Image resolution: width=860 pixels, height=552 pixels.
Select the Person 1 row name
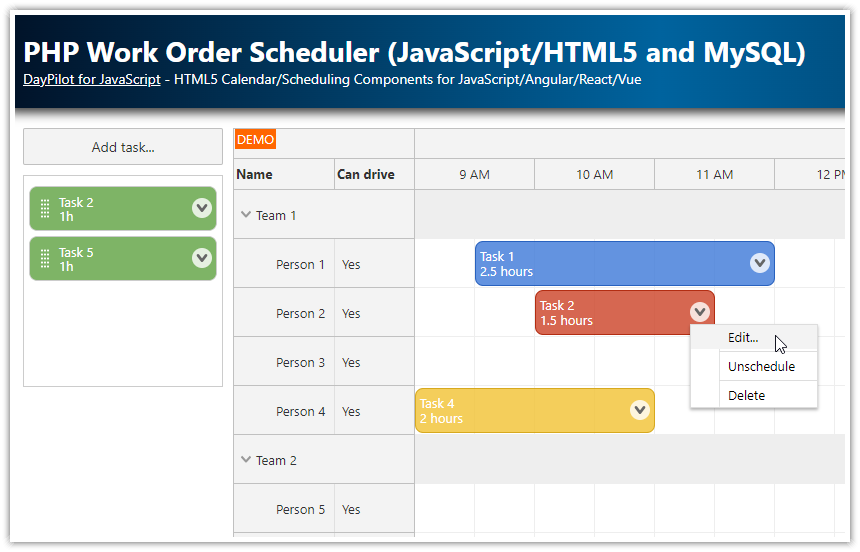pos(300,264)
